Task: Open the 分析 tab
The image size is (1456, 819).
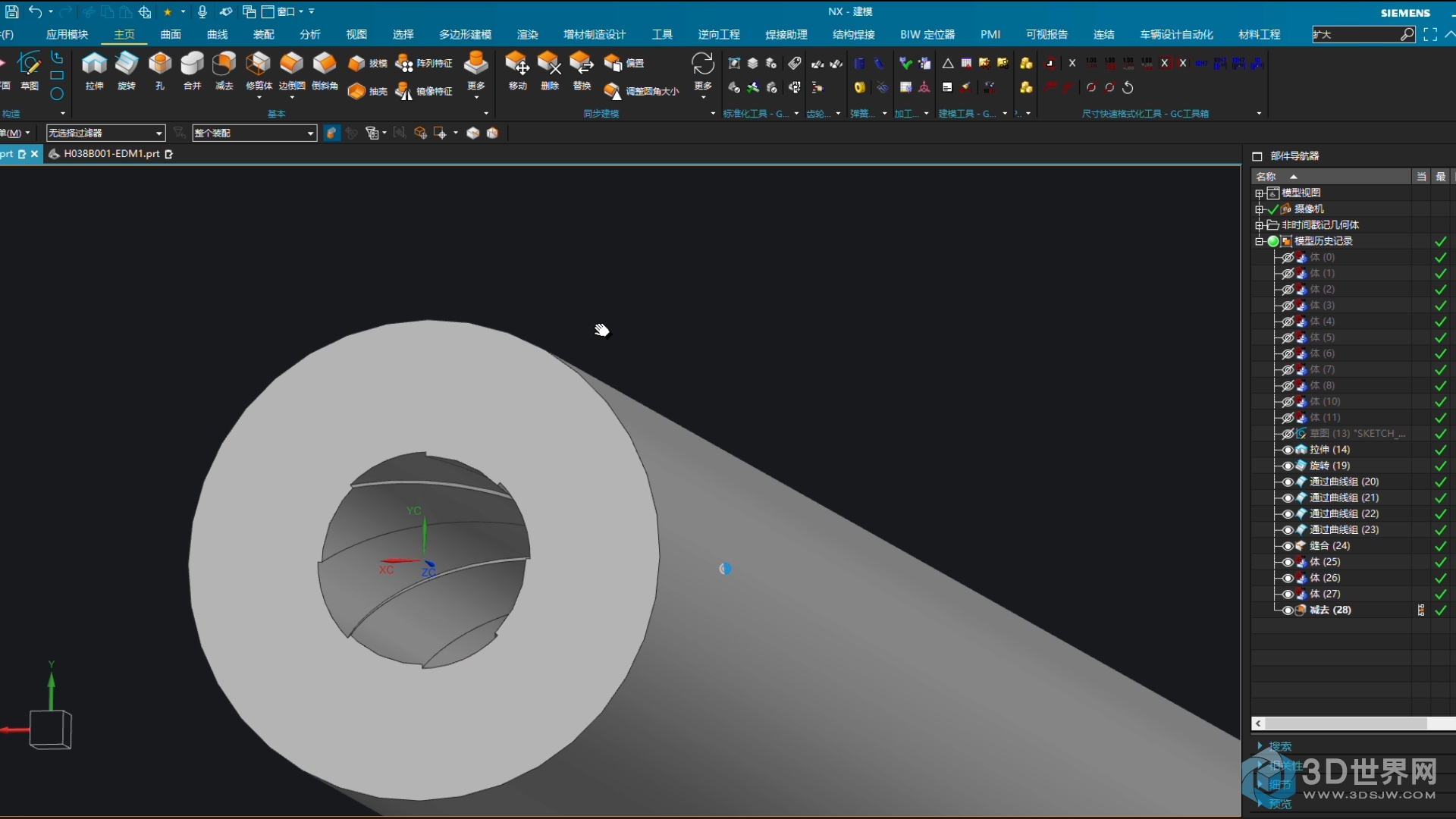Action: [310, 35]
